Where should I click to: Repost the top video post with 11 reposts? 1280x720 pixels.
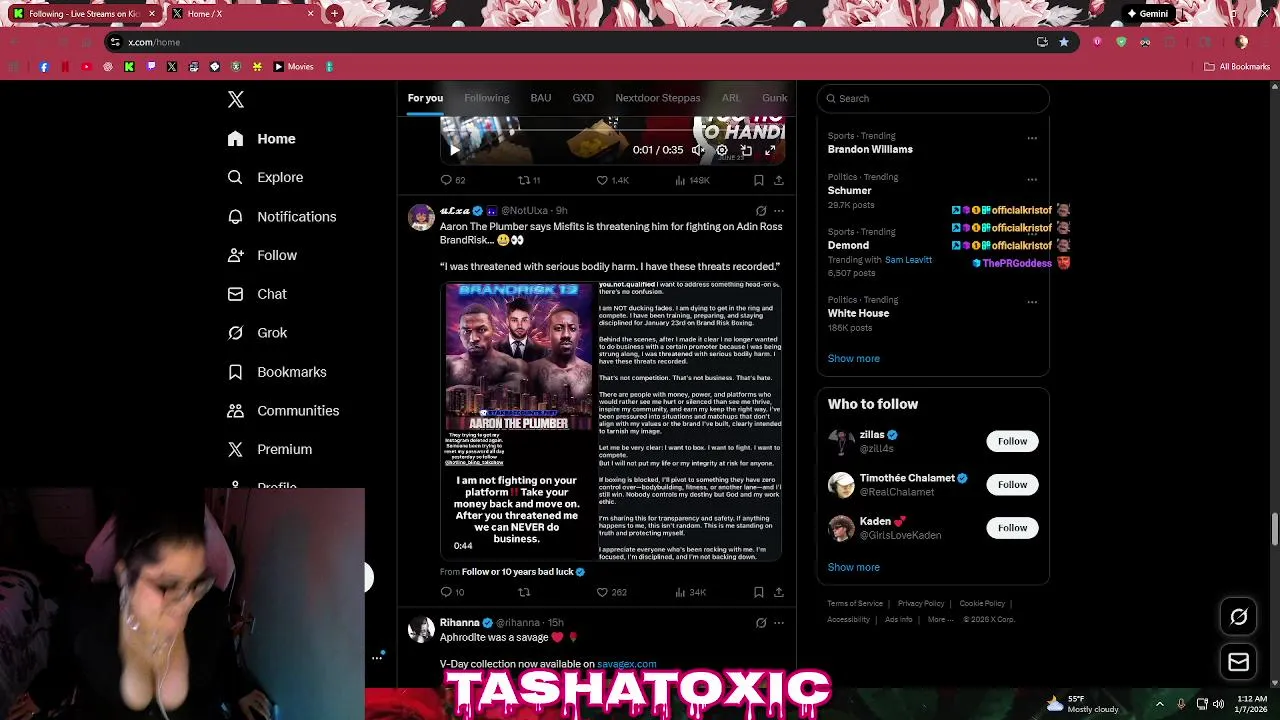pos(528,180)
